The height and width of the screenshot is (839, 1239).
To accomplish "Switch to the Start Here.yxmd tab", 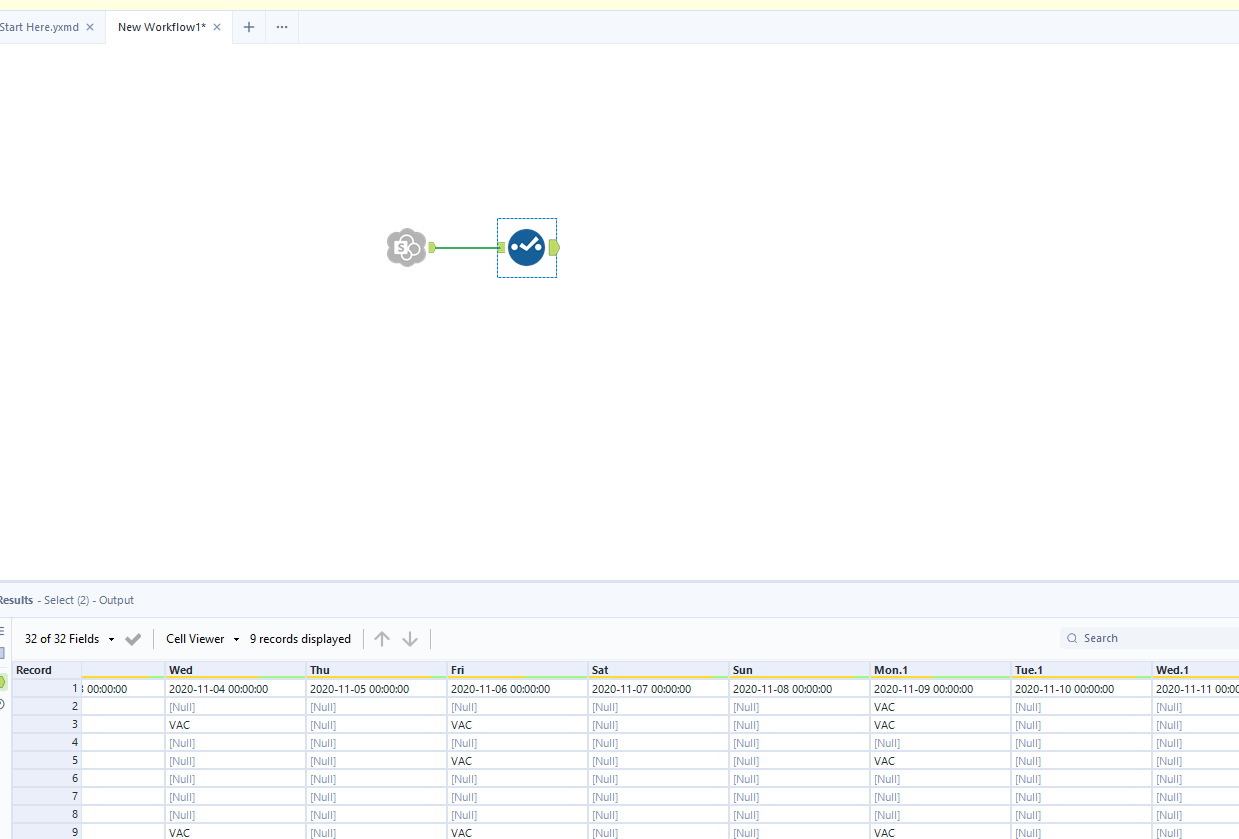I will pyautogui.click(x=38, y=27).
